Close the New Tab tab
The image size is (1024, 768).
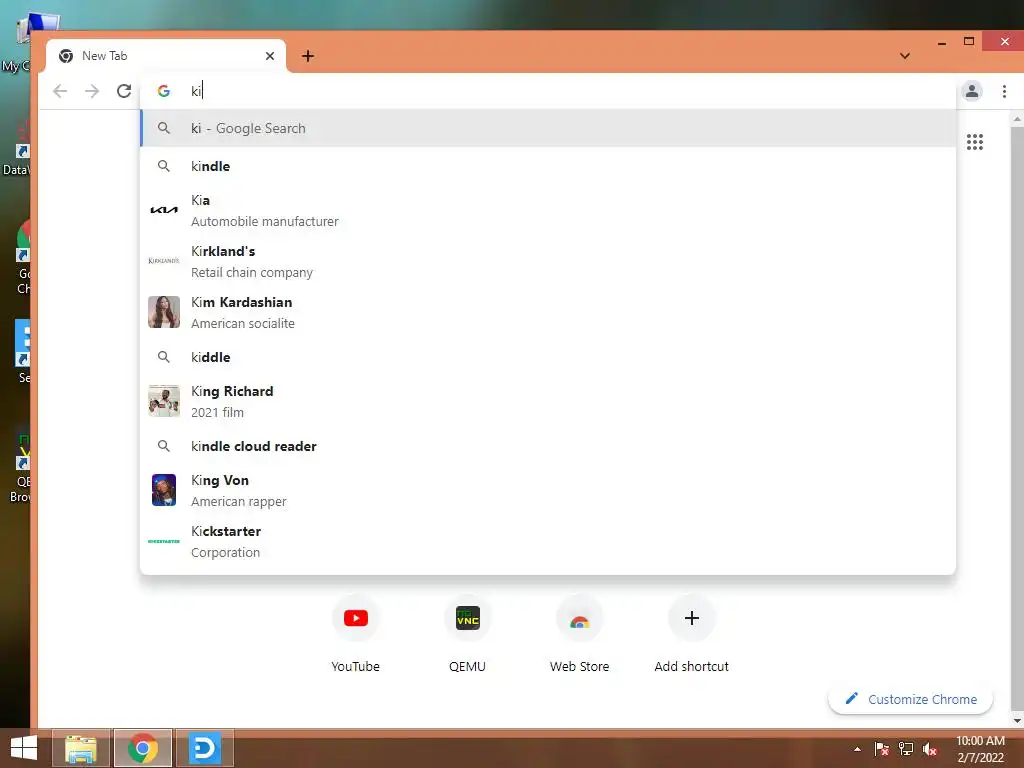tap(270, 56)
